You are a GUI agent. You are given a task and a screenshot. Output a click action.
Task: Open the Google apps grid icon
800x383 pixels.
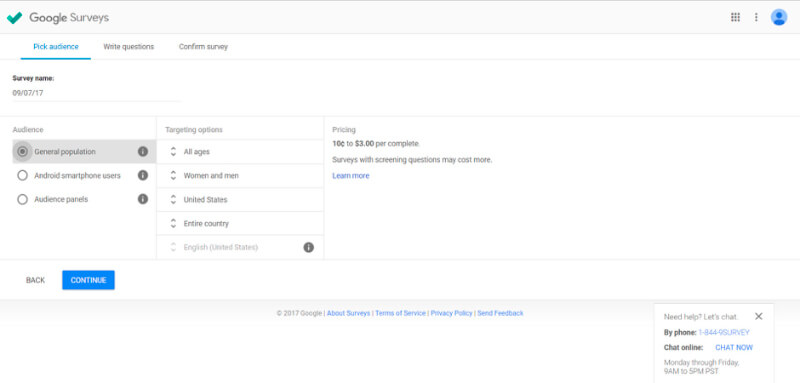(735, 17)
